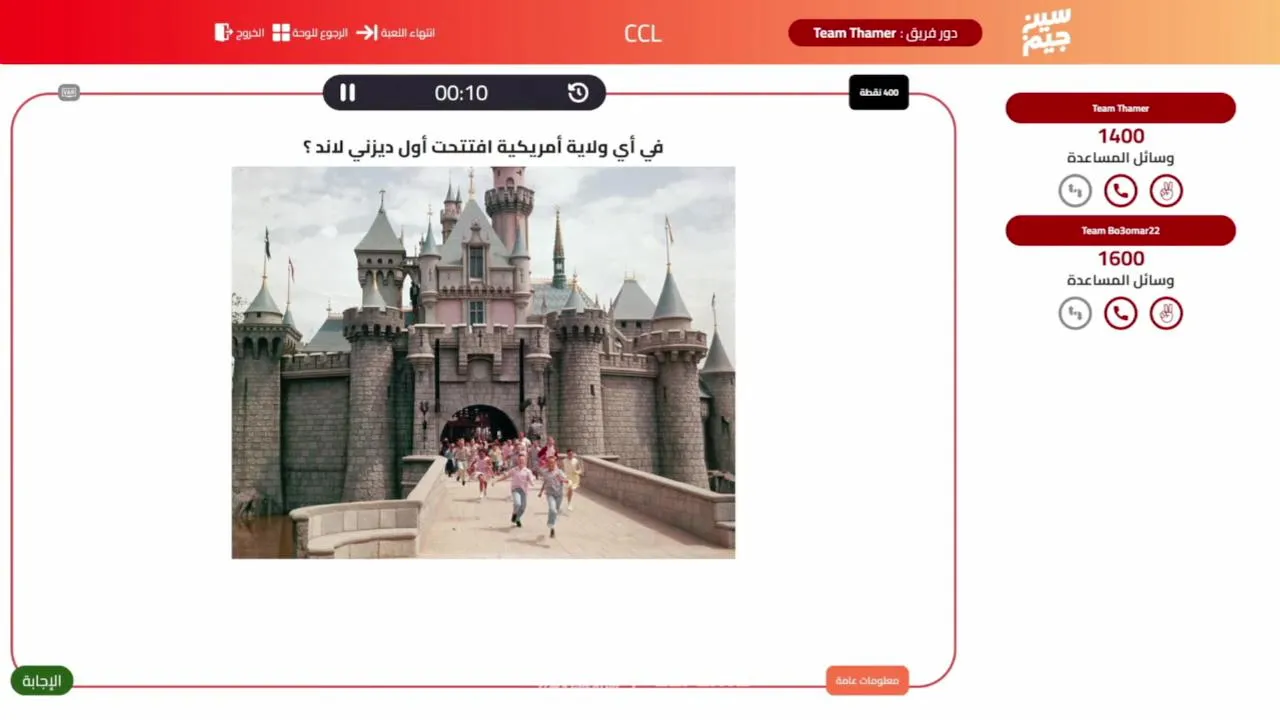Image resolution: width=1280 pixels, height=720 pixels.
Task: Click وسائل المساعدة label under Team Bo3omar22
Action: (x=1121, y=281)
